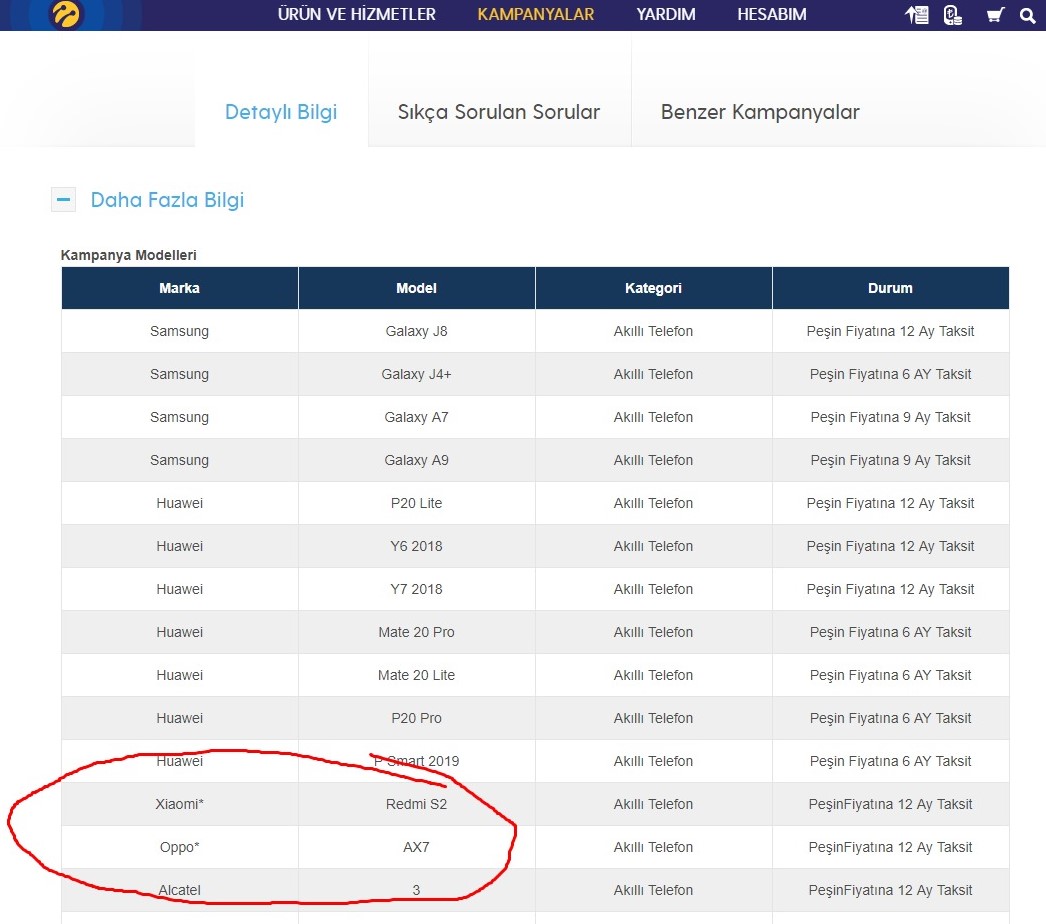Select the P Smart 2019 model cell
1046x924 pixels.
tap(416, 761)
